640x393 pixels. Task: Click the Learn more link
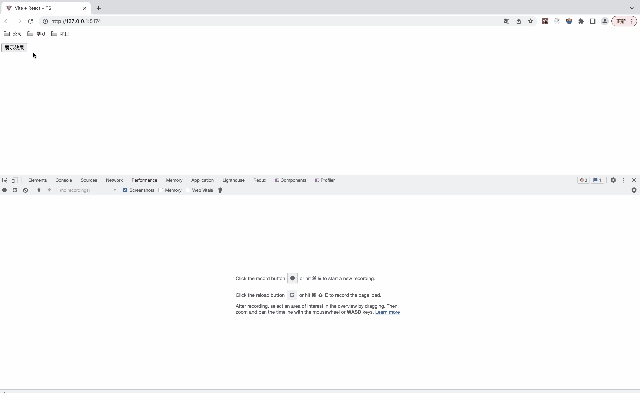click(x=387, y=312)
